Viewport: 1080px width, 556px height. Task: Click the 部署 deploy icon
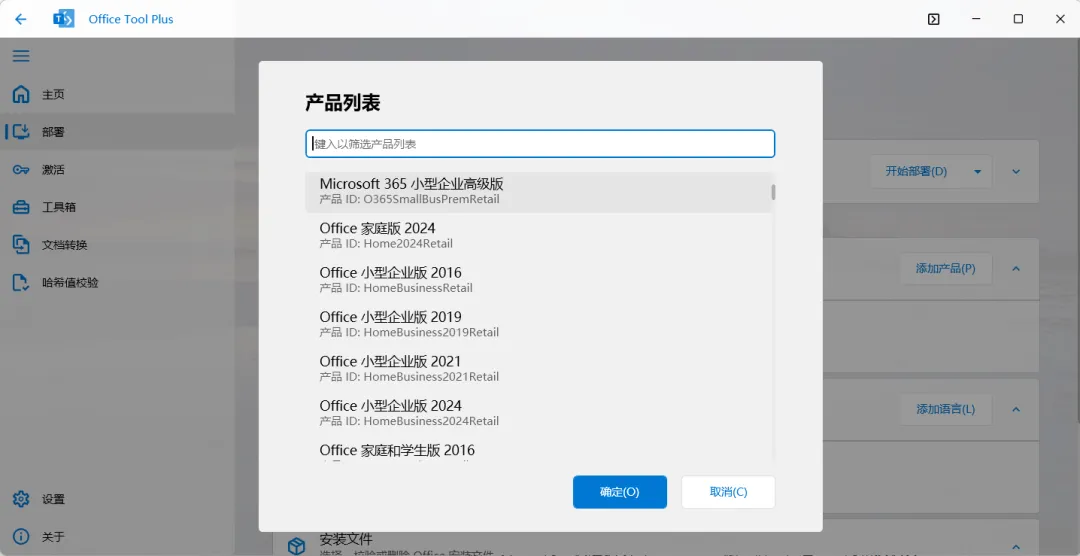pos(21,132)
